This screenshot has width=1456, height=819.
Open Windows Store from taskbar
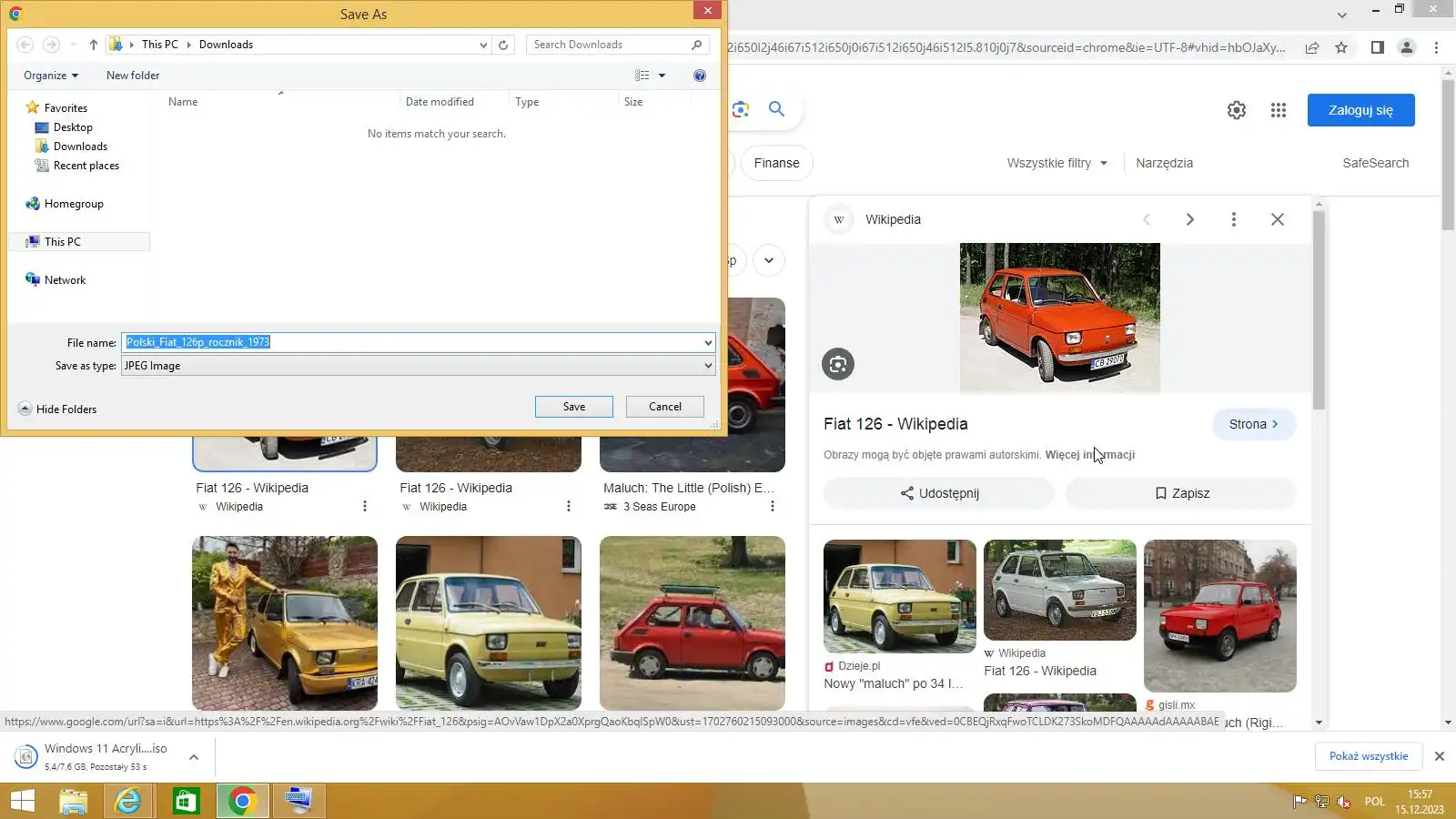click(x=186, y=801)
